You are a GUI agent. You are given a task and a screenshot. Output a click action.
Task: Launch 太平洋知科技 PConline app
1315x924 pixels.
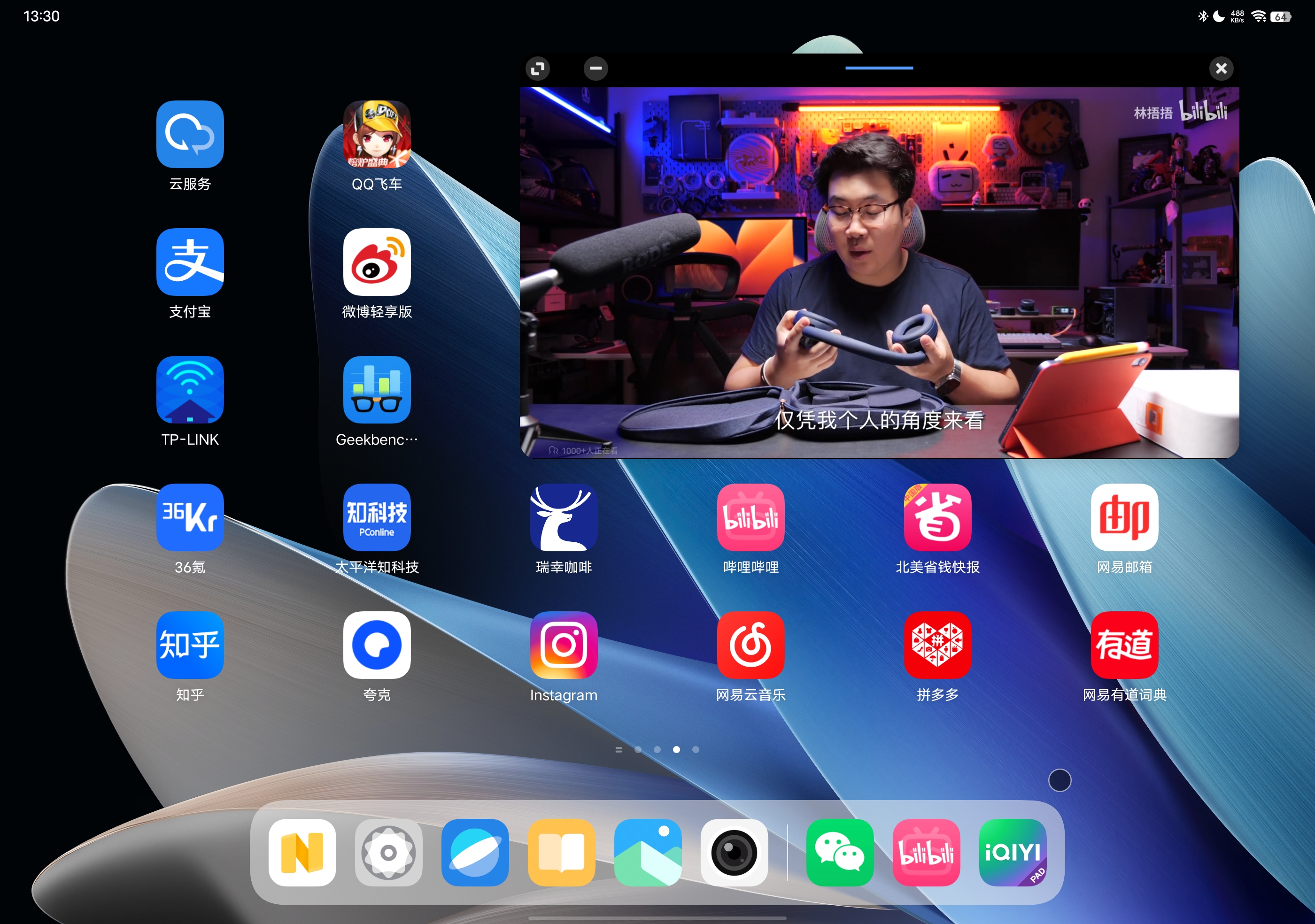376,517
